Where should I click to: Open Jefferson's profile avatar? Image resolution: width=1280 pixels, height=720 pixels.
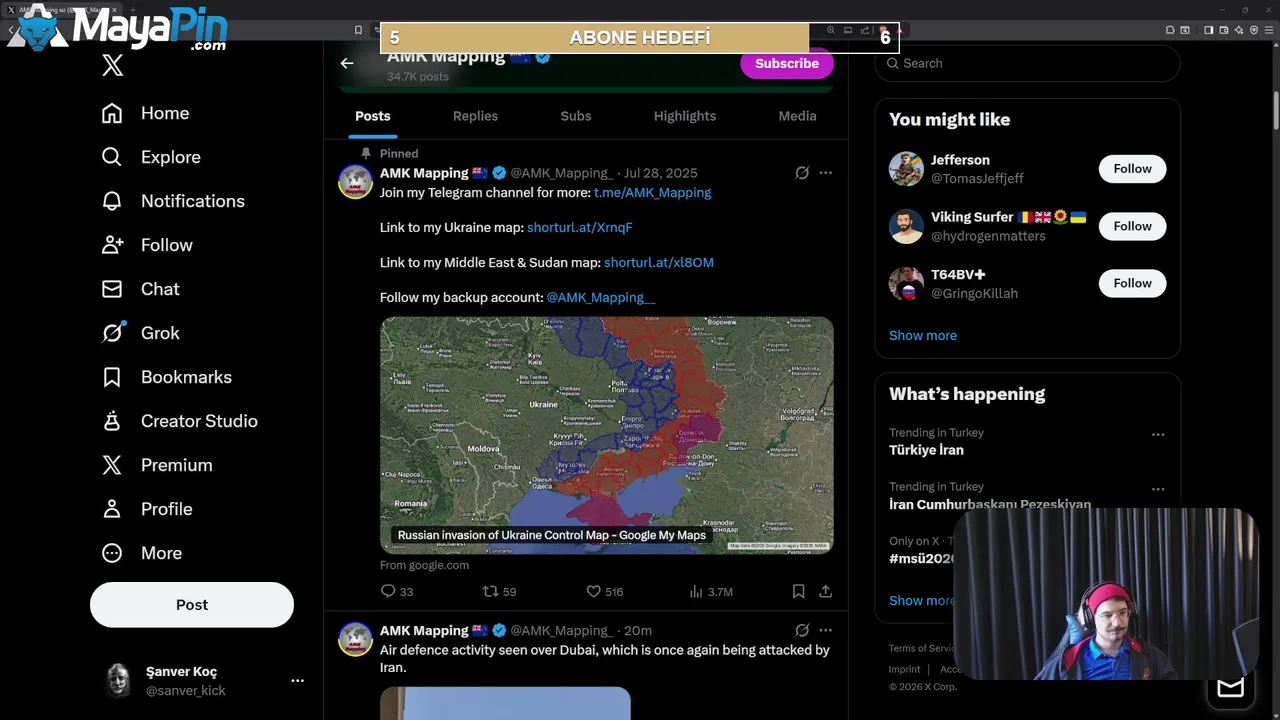click(906, 169)
